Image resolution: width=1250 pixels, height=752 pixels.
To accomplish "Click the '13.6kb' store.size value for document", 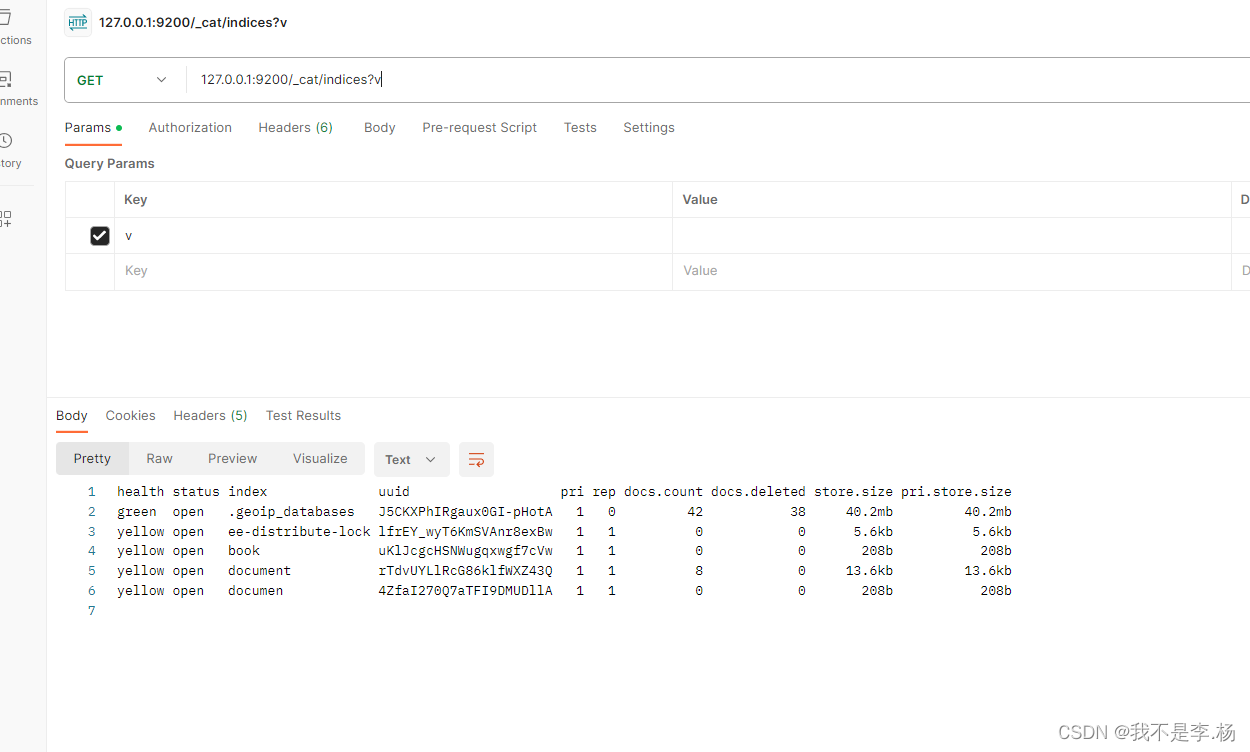I will [869, 571].
